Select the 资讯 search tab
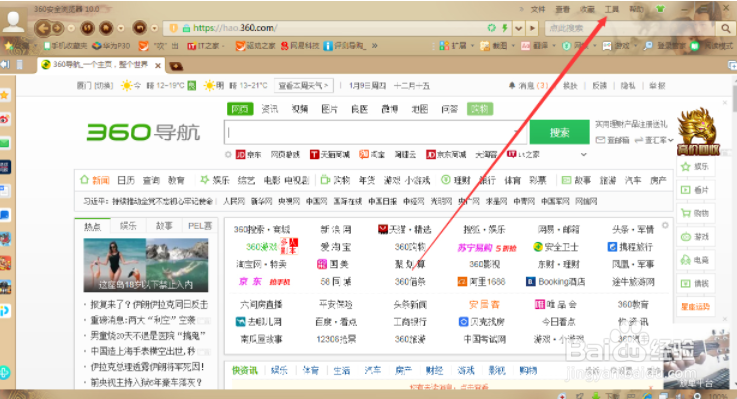The image size is (737, 399). pyautogui.click(x=270, y=109)
